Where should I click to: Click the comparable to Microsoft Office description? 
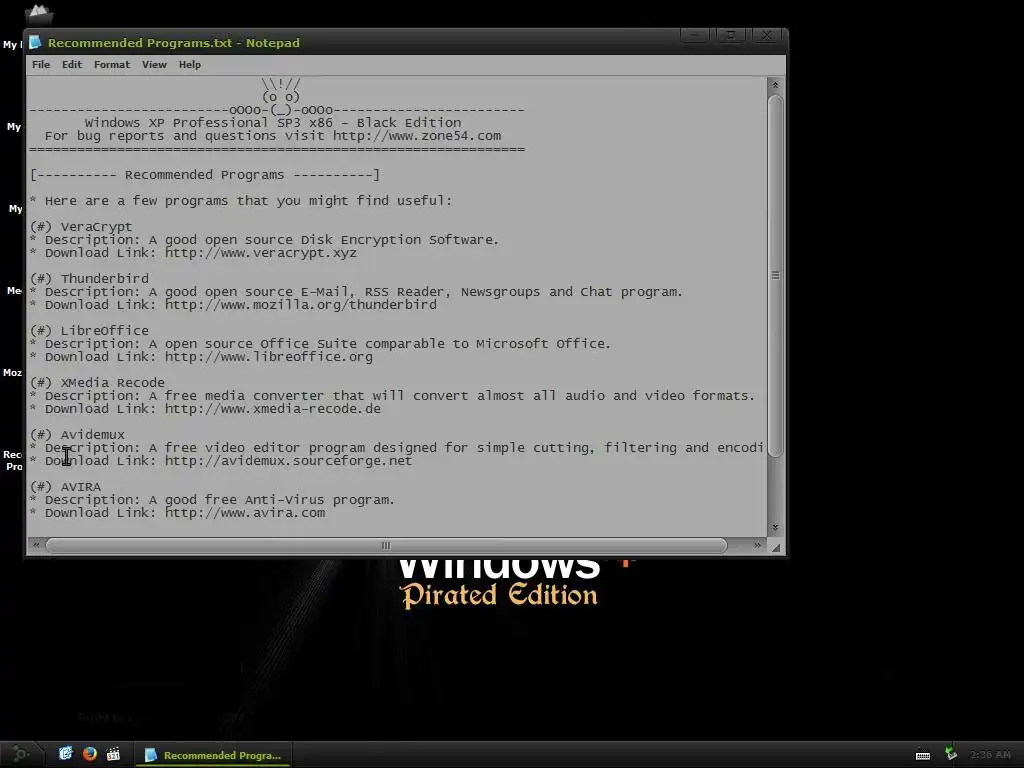coord(320,344)
